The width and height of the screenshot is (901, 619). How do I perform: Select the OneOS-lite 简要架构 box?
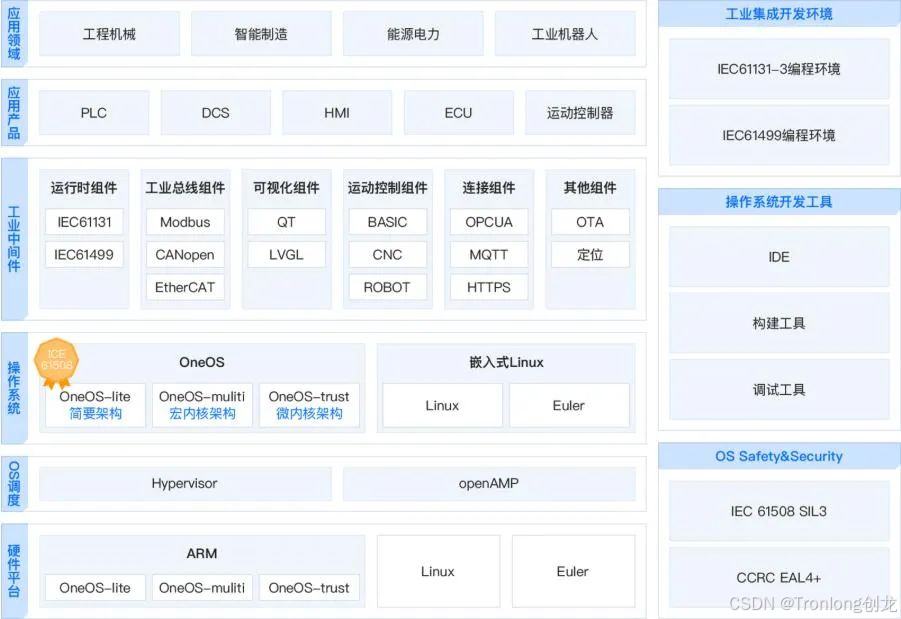(95, 405)
